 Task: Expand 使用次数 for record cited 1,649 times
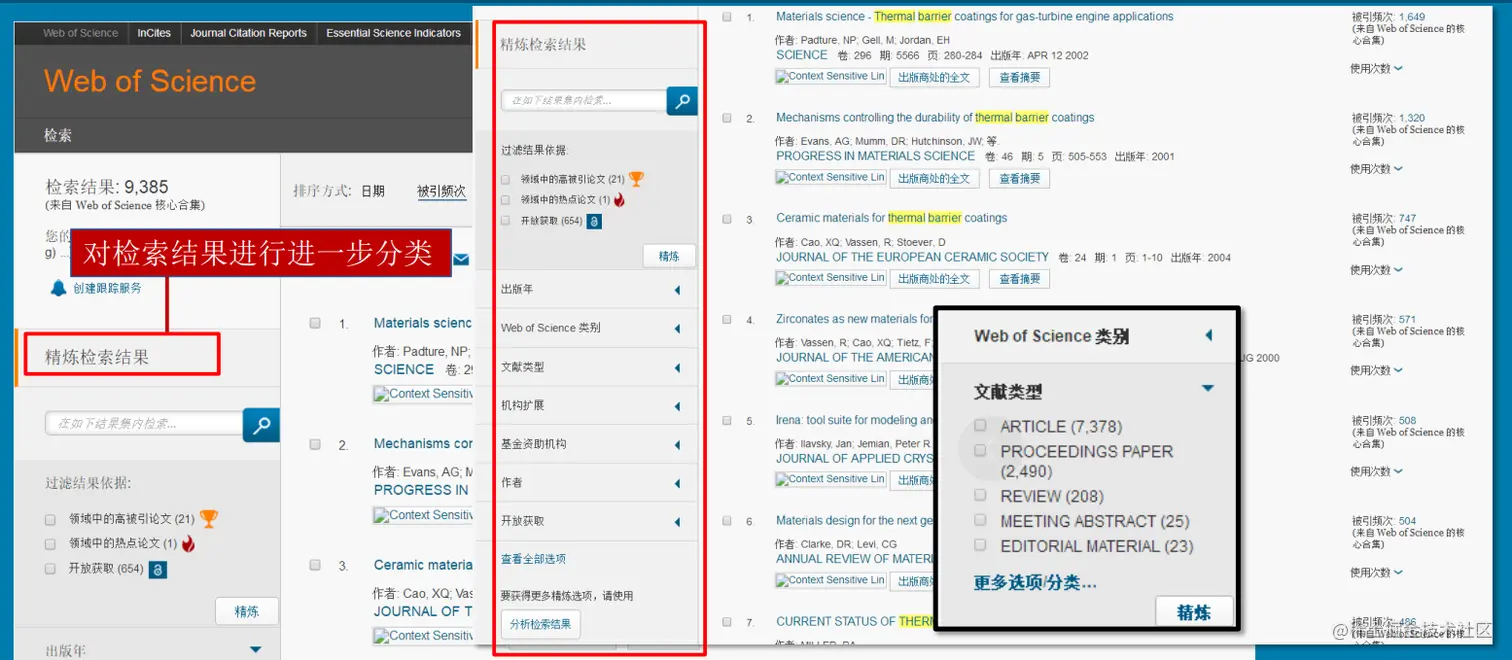click(x=1377, y=68)
